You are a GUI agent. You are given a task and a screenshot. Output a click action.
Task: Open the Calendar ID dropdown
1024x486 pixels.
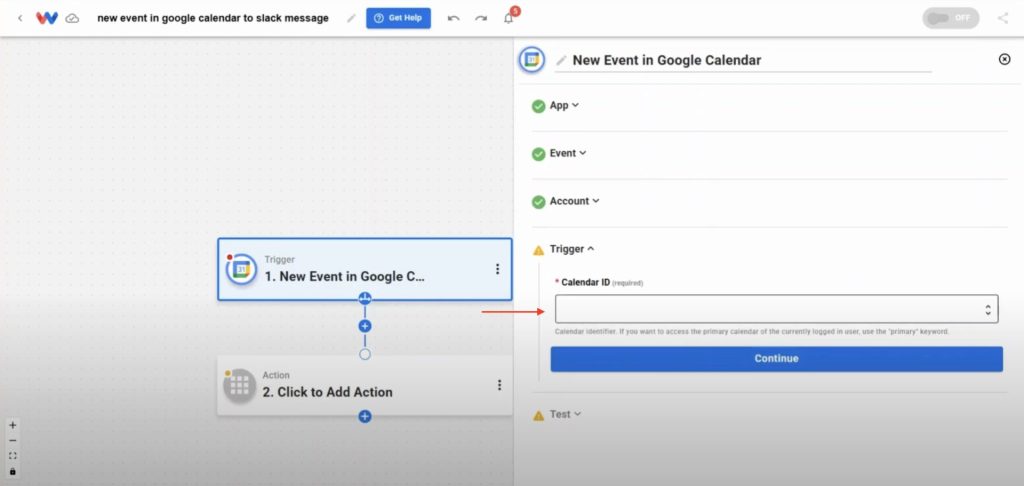776,309
